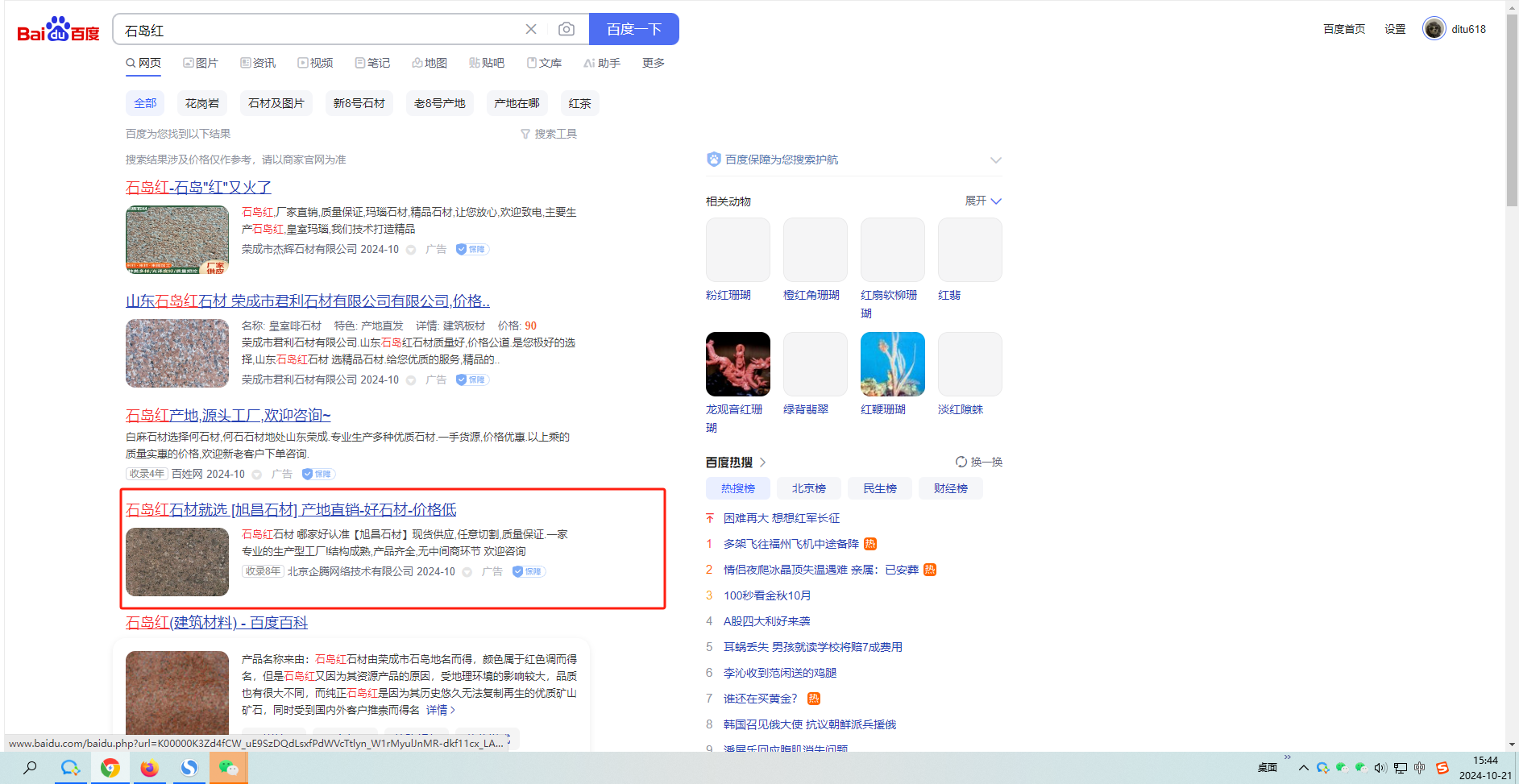Click the search-tools filter icon

point(525,134)
